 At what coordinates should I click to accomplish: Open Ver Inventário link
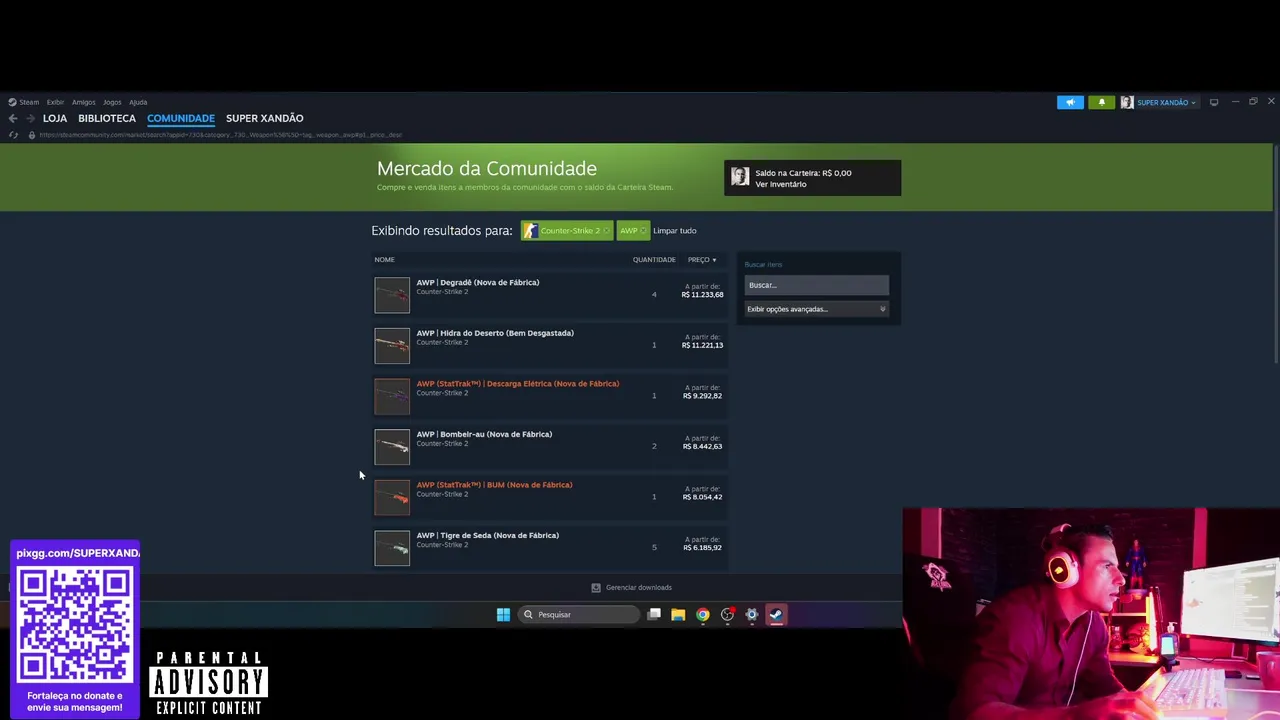pyautogui.click(x=781, y=184)
